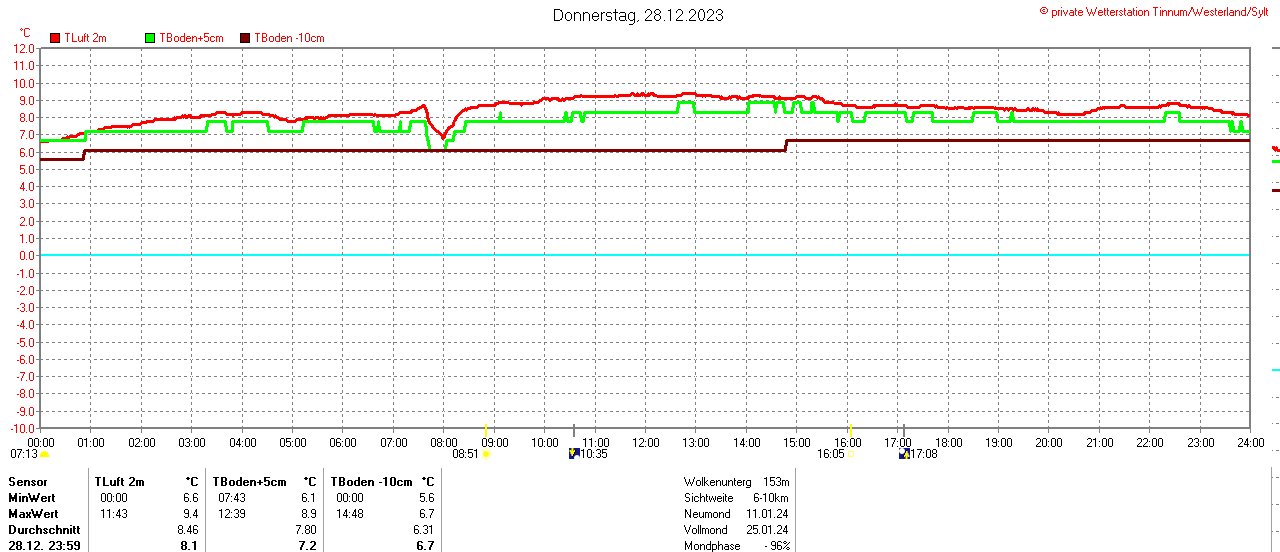Image resolution: width=1280 pixels, height=552 pixels.
Task: Click the Wolkenunterg value 153m
Action: (x=776, y=482)
